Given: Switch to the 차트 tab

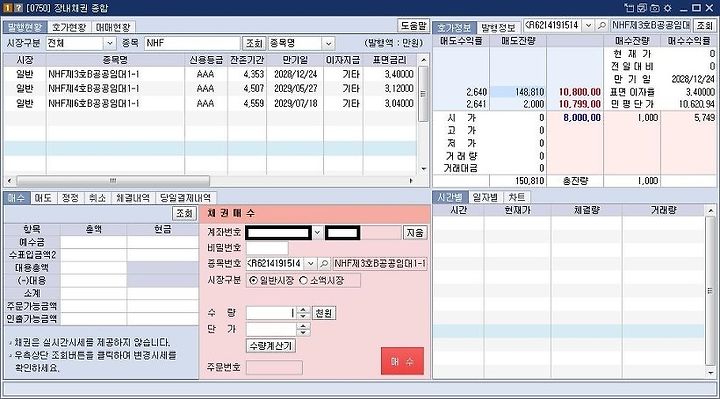Looking at the screenshot, I should [517, 197].
